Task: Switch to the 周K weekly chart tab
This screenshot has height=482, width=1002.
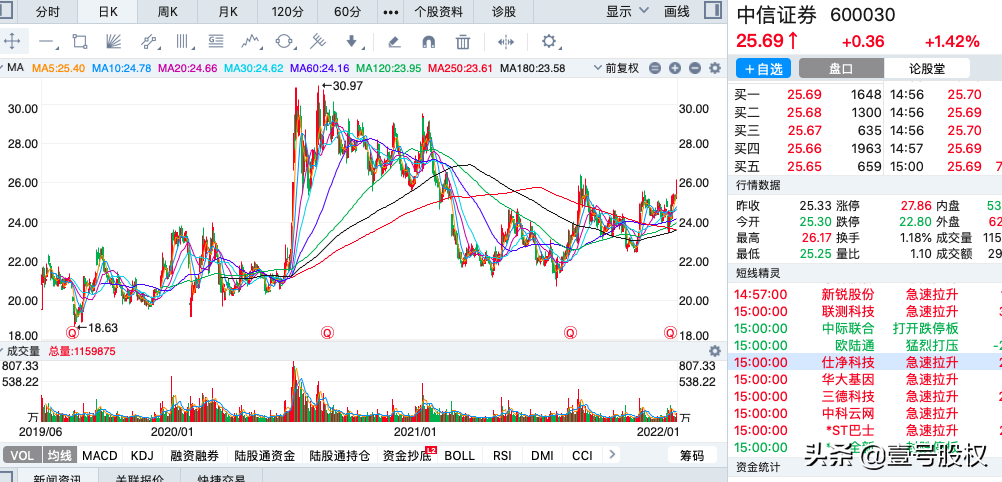Action: (168, 12)
